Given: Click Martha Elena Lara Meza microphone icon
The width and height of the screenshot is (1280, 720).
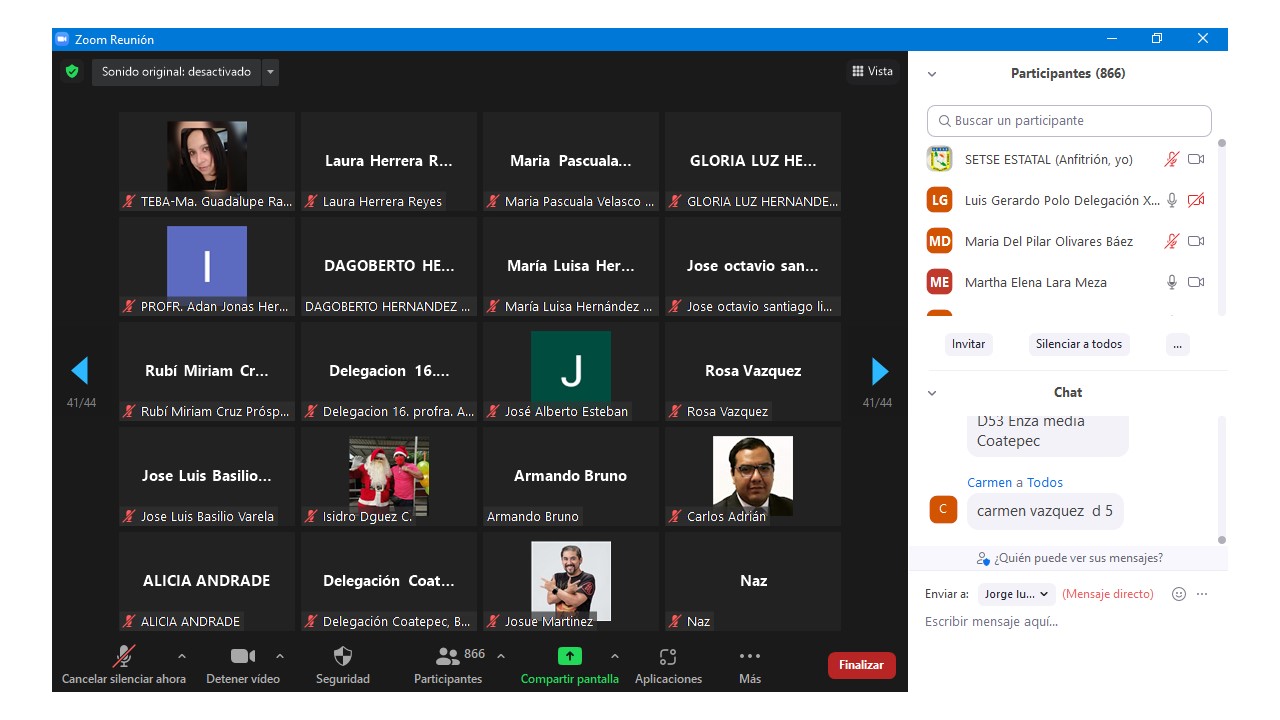Looking at the screenshot, I should [x=1171, y=282].
